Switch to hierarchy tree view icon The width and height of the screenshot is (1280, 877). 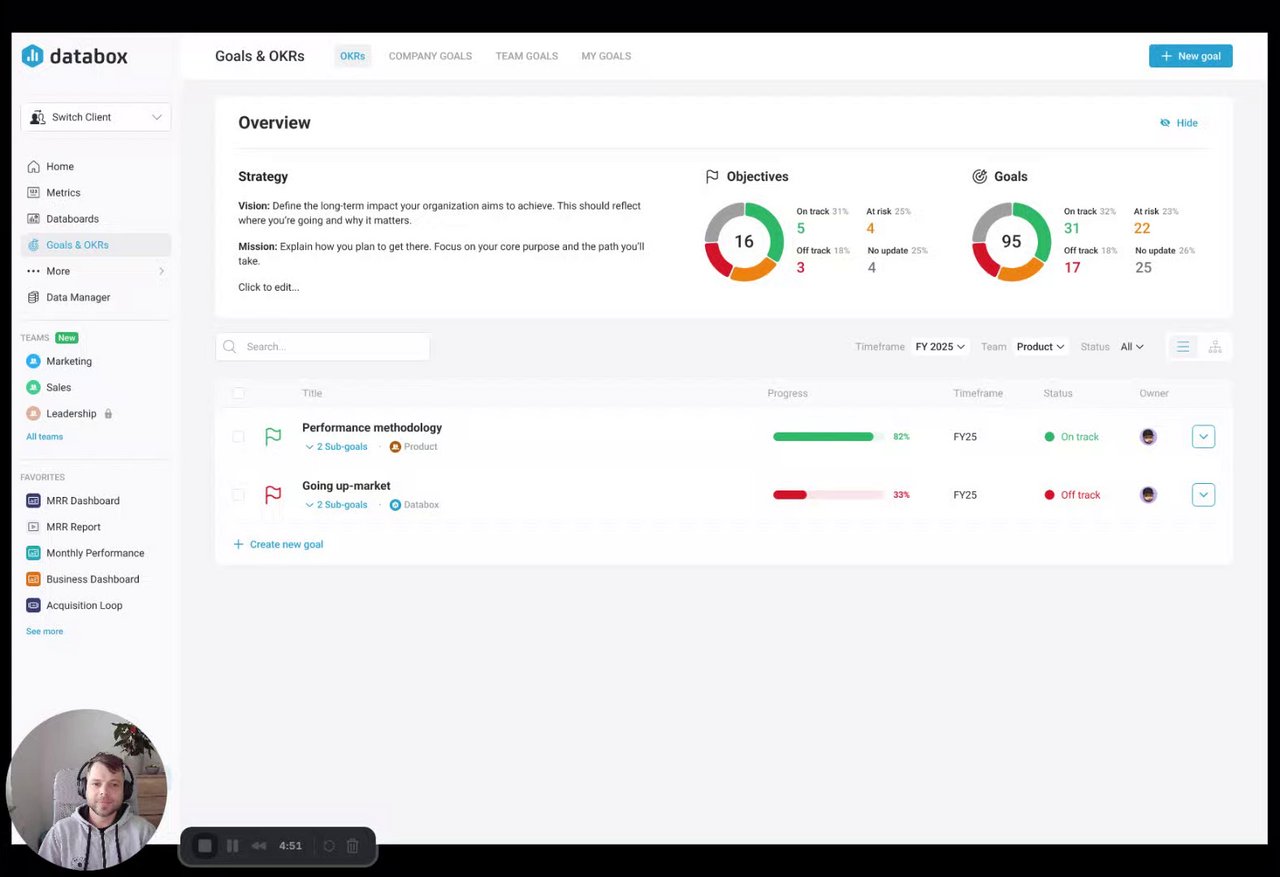(1215, 347)
